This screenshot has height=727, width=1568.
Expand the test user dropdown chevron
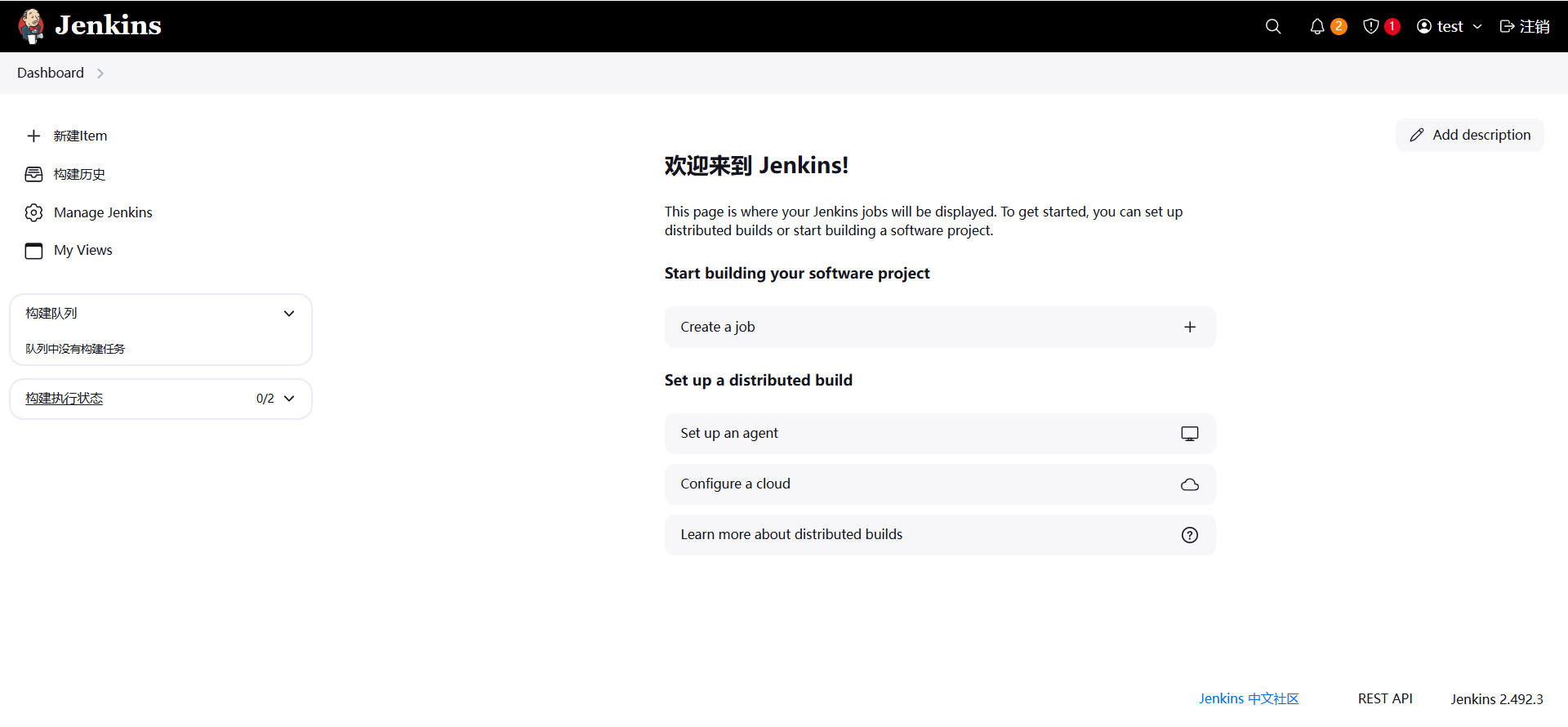[x=1477, y=26]
